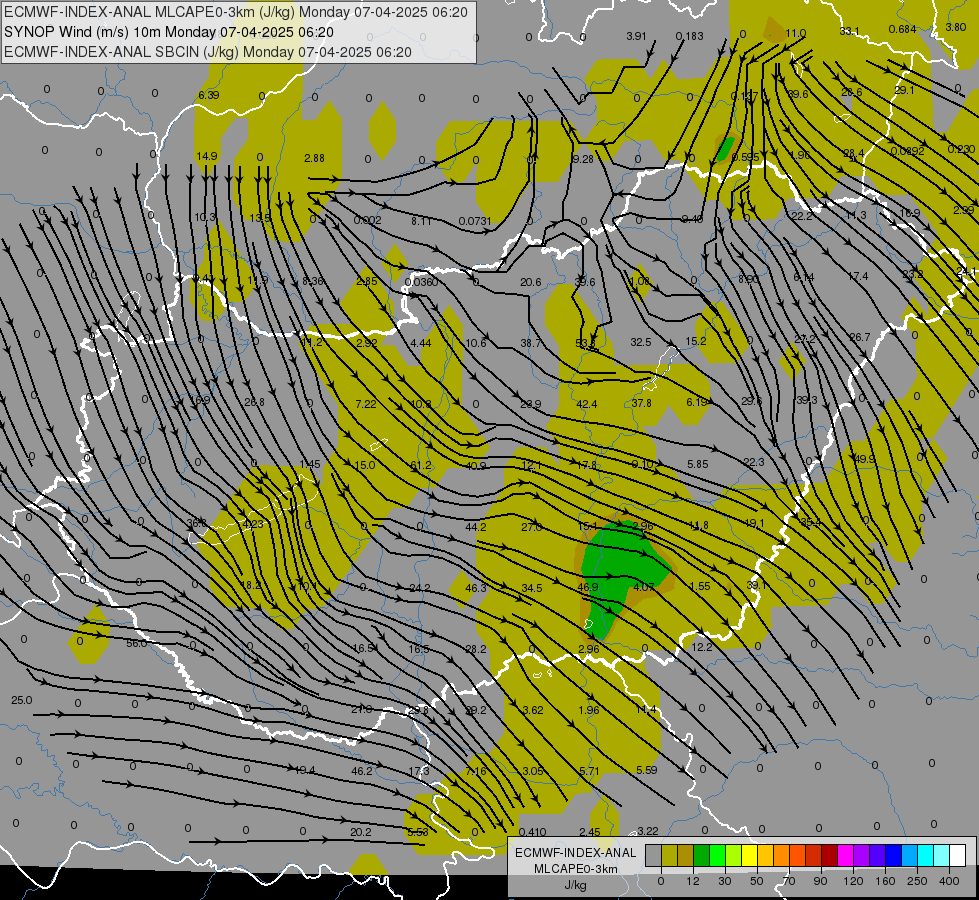Image resolution: width=979 pixels, height=900 pixels.
Task: Choose the bright green legend swatch
Action: pyautogui.click(x=717, y=855)
